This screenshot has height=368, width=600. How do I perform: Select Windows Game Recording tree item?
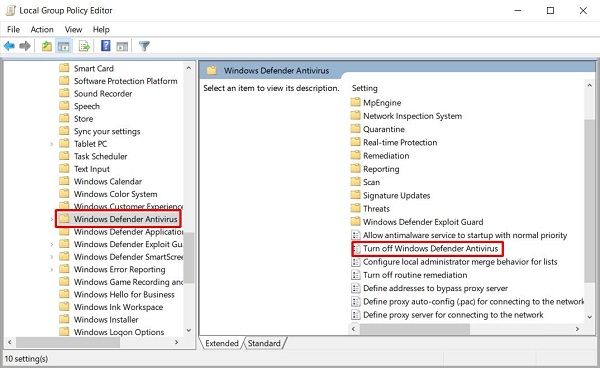click(129, 282)
